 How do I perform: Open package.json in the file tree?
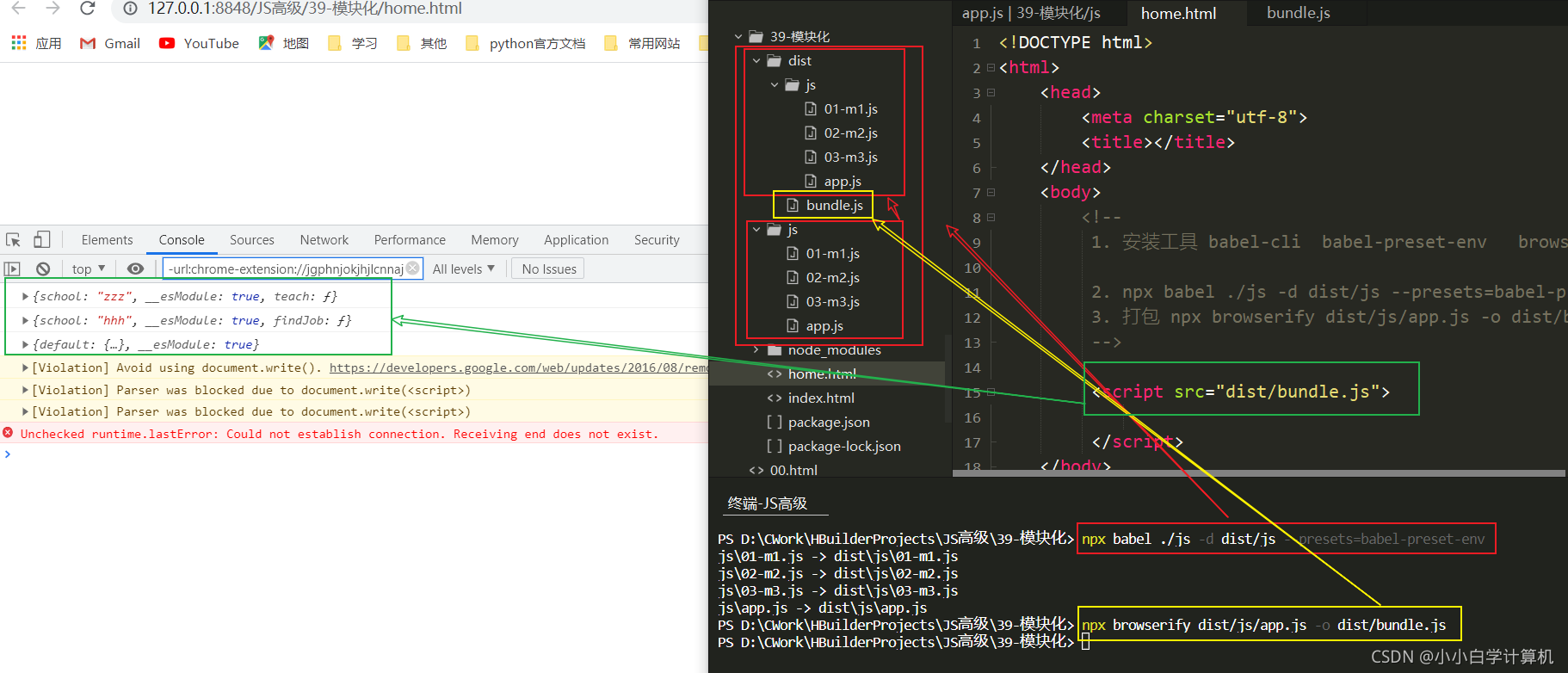(818, 422)
